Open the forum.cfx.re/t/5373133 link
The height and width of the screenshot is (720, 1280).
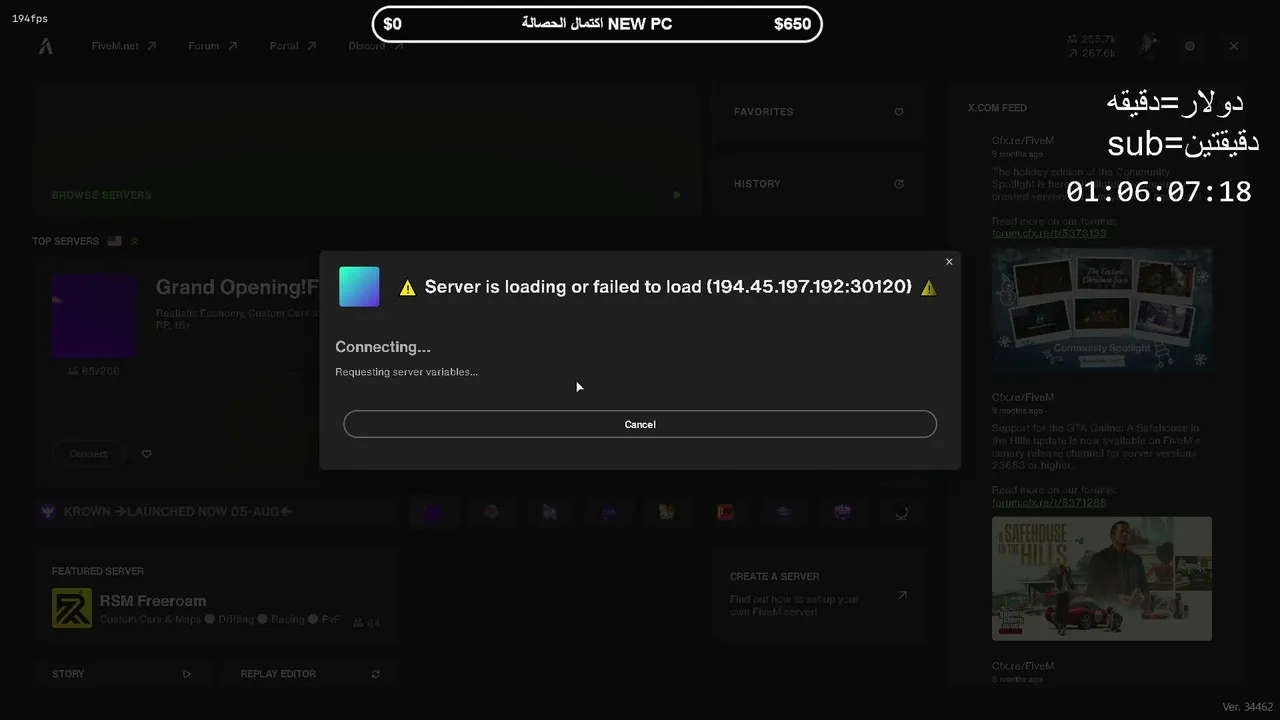click(x=1049, y=233)
